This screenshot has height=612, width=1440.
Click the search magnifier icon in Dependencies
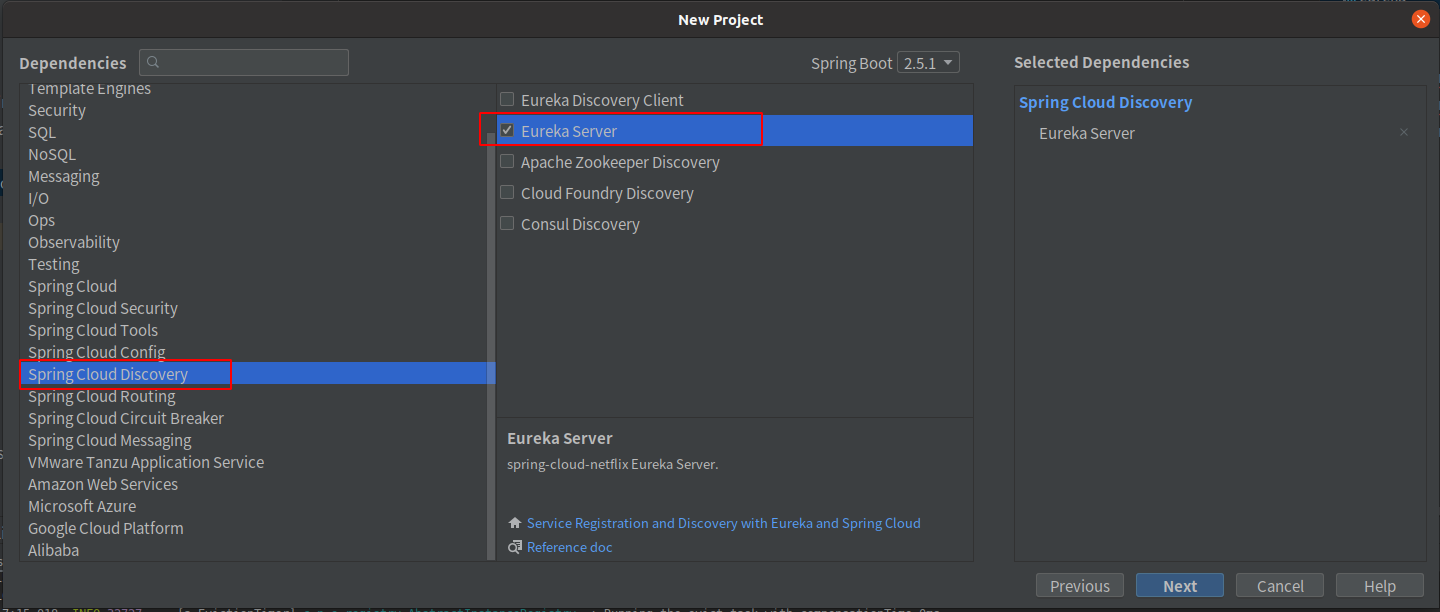pyautogui.click(x=153, y=63)
